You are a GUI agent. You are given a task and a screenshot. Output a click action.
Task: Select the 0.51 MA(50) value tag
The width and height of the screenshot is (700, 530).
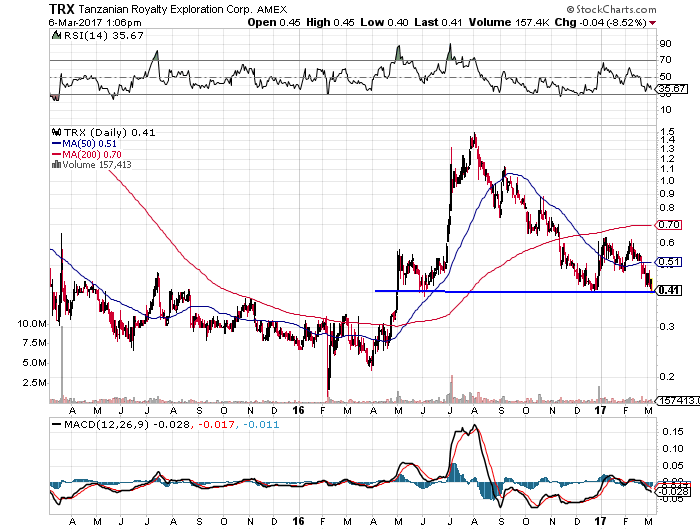[668, 263]
